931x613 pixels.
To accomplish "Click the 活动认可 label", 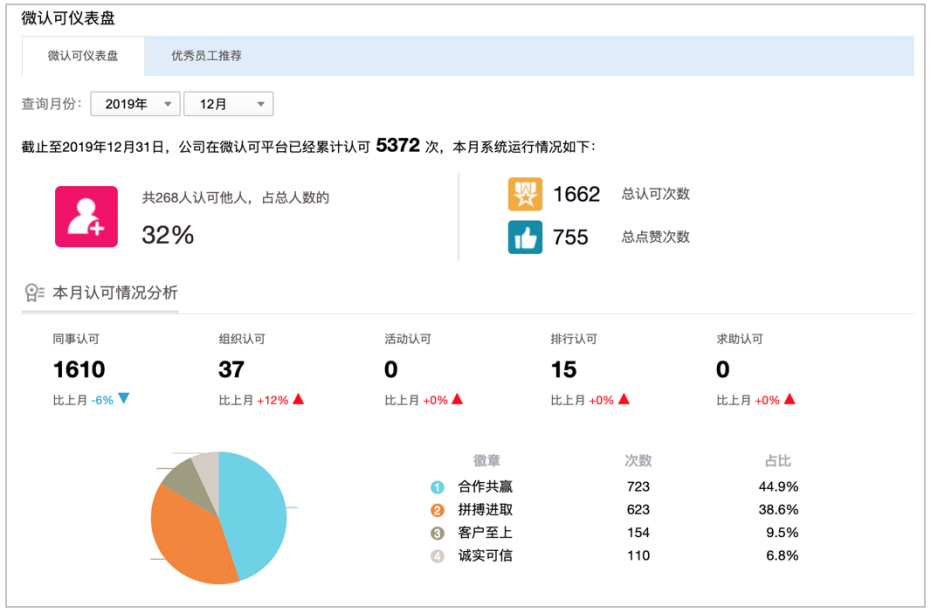I will [407, 339].
